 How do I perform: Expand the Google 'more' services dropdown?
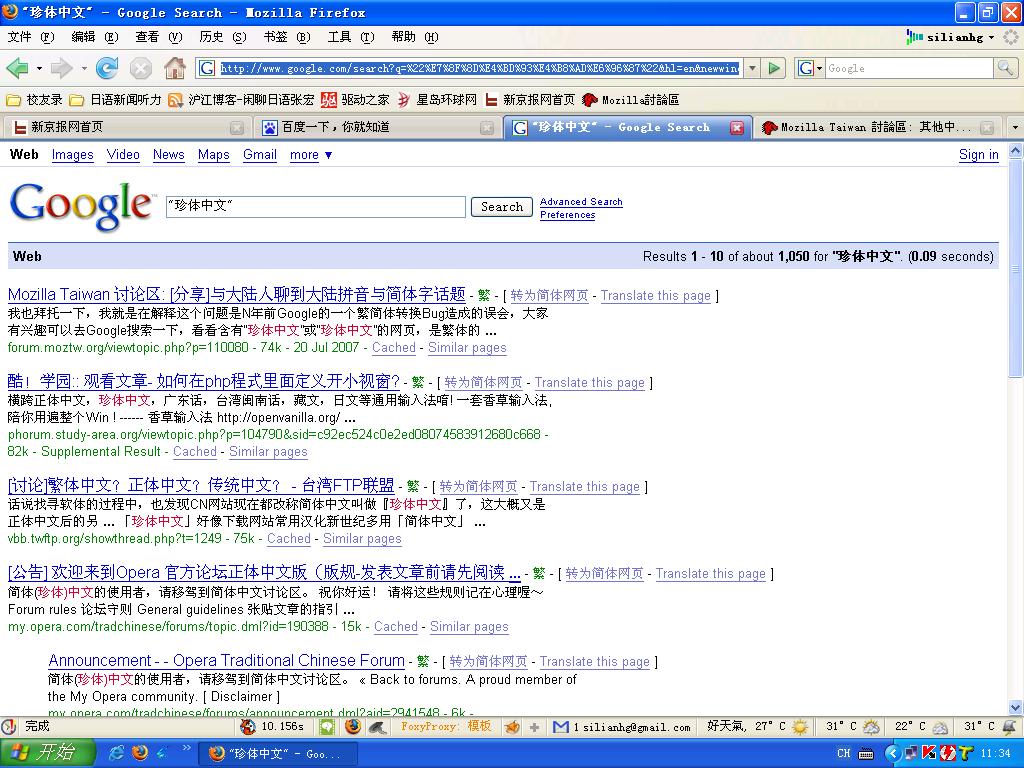[x=311, y=155]
